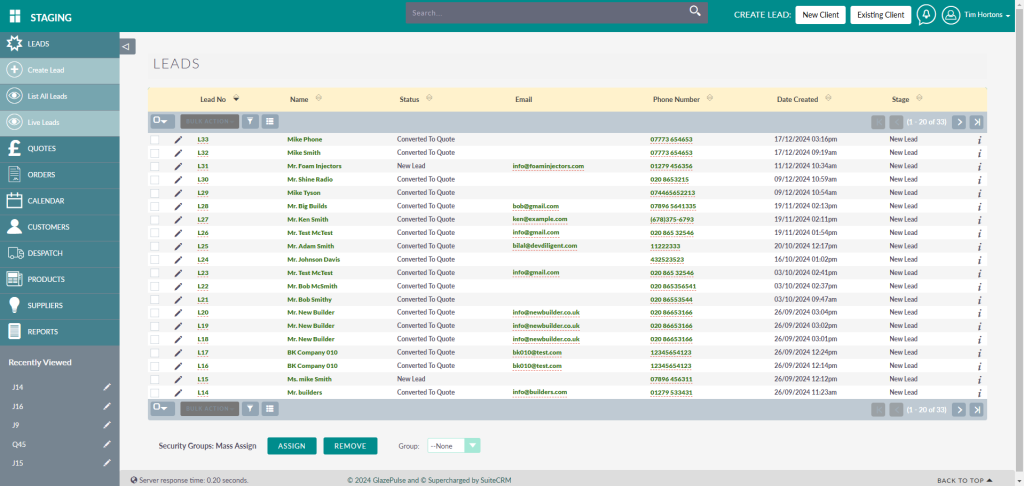Select the checkbox for lead L28

tap(155, 206)
